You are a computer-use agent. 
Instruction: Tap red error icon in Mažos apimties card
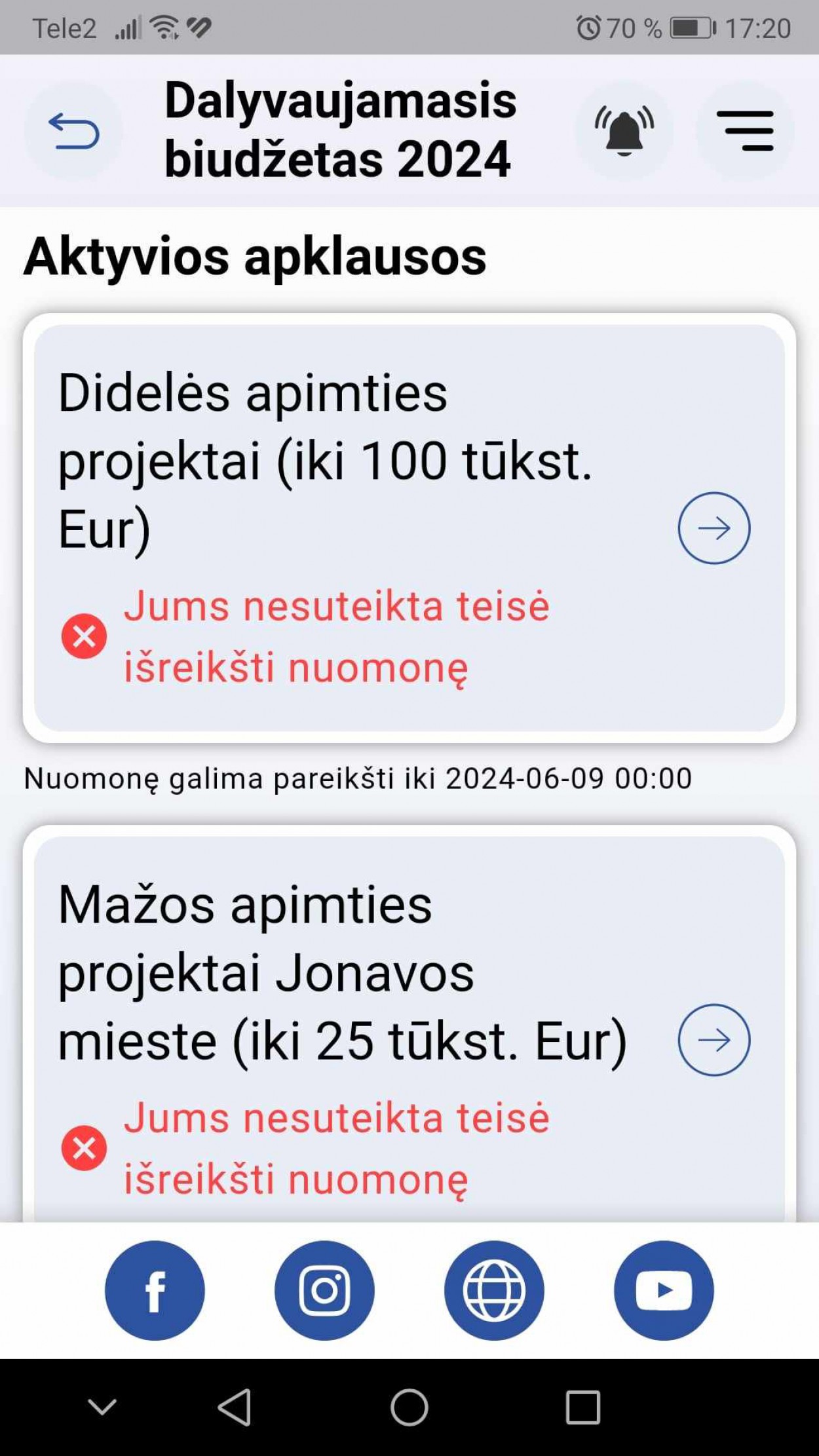point(84,1148)
